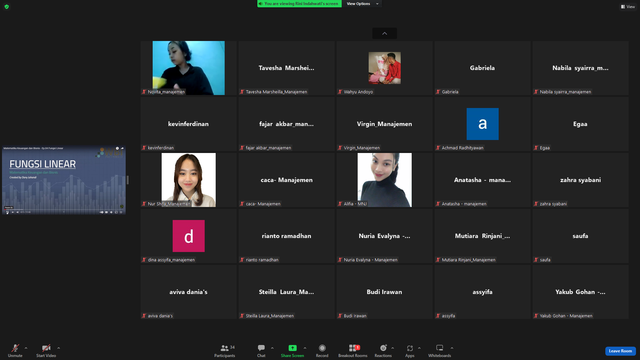Select Yakub Gohan participant tile
Screen dimensions: 640x360
(x=580, y=291)
